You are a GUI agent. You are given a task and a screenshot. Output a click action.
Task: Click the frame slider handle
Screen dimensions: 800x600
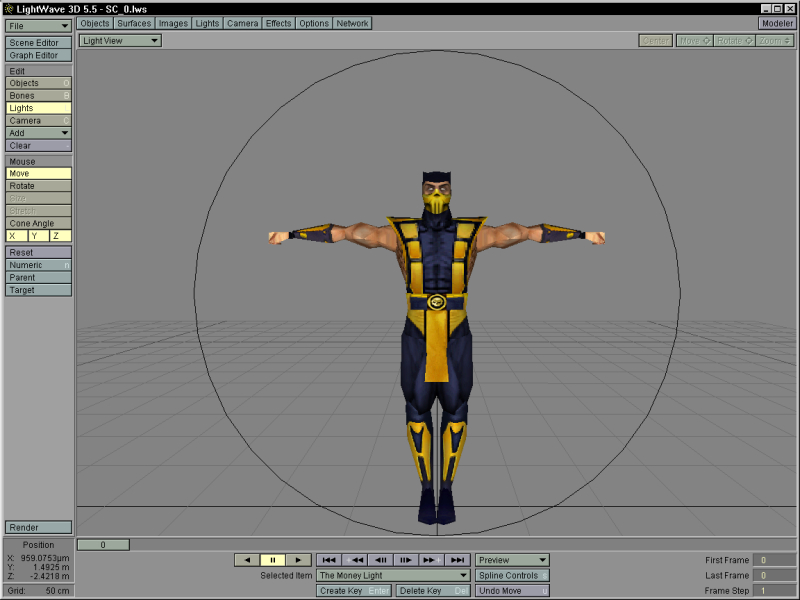pos(103,545)
